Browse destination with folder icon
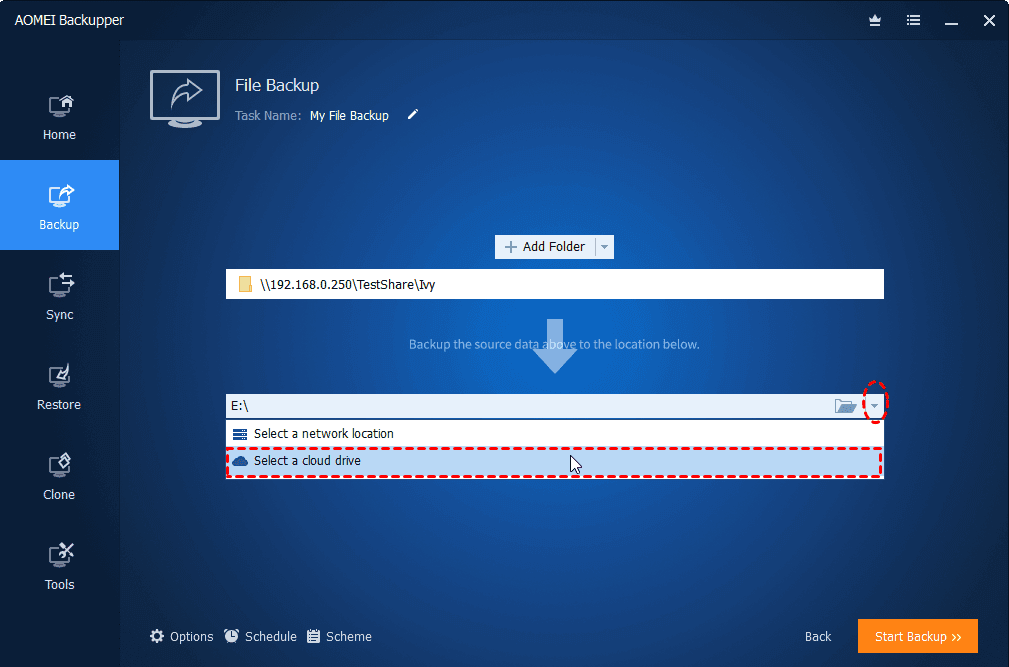 [845, 406]
